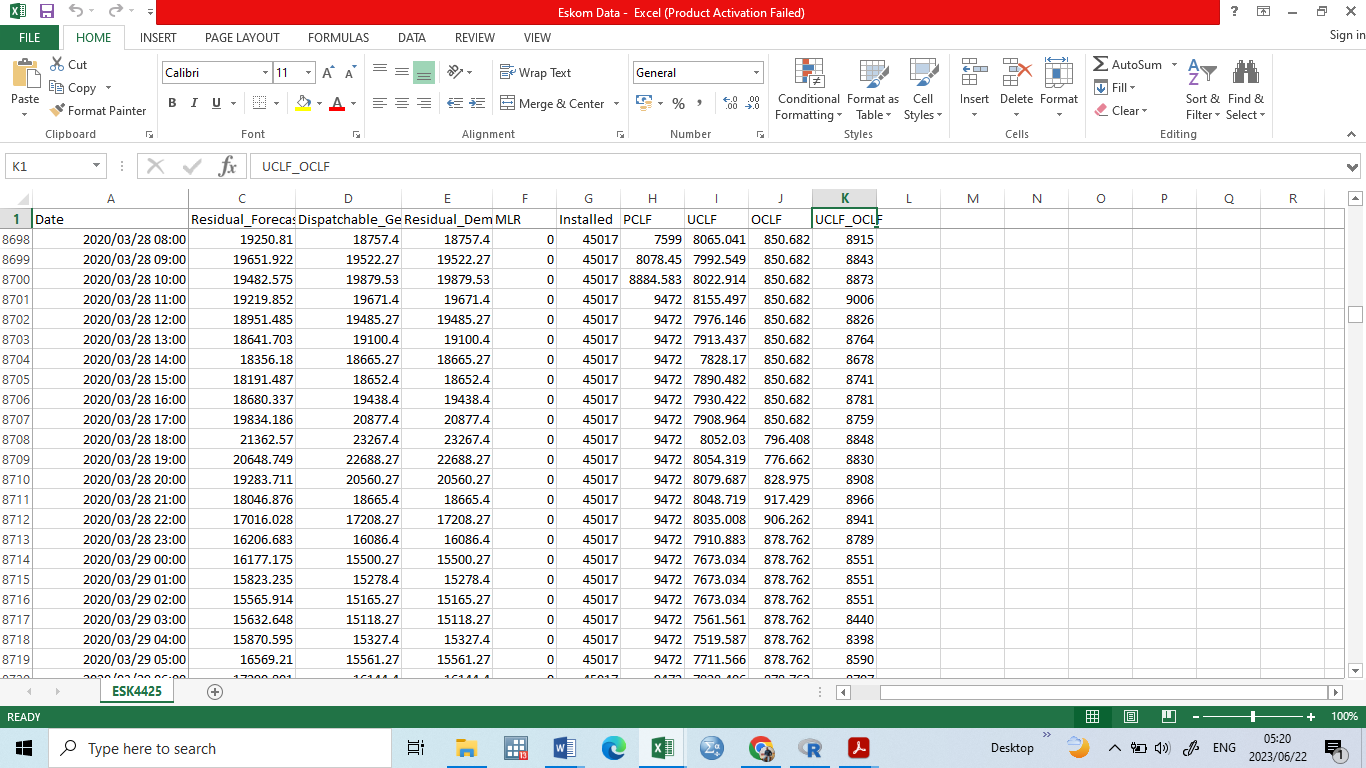Image resolution: width=1366 pixels, height=768 pixels.
Task: Toggle Underline formatting
Action: click(x=216, y=103)
